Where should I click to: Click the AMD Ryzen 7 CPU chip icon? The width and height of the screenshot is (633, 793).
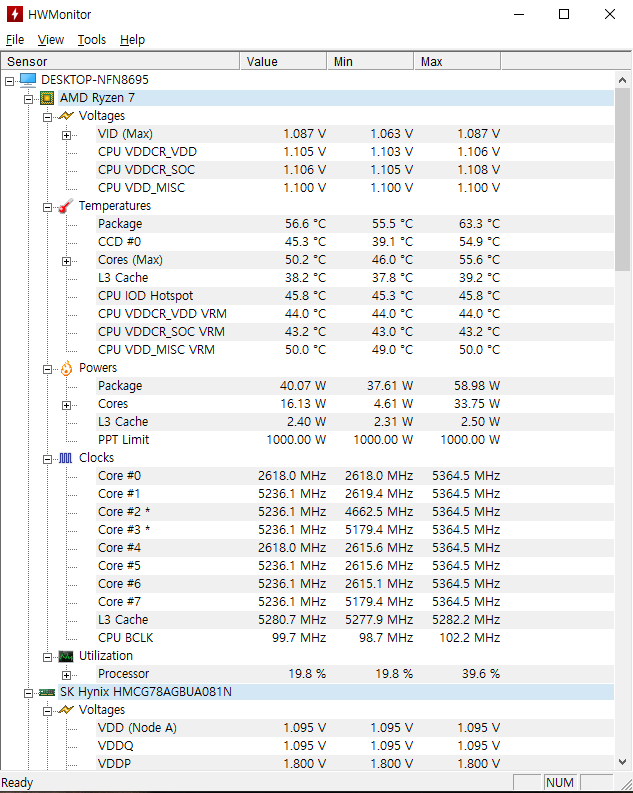pos(47,98)
